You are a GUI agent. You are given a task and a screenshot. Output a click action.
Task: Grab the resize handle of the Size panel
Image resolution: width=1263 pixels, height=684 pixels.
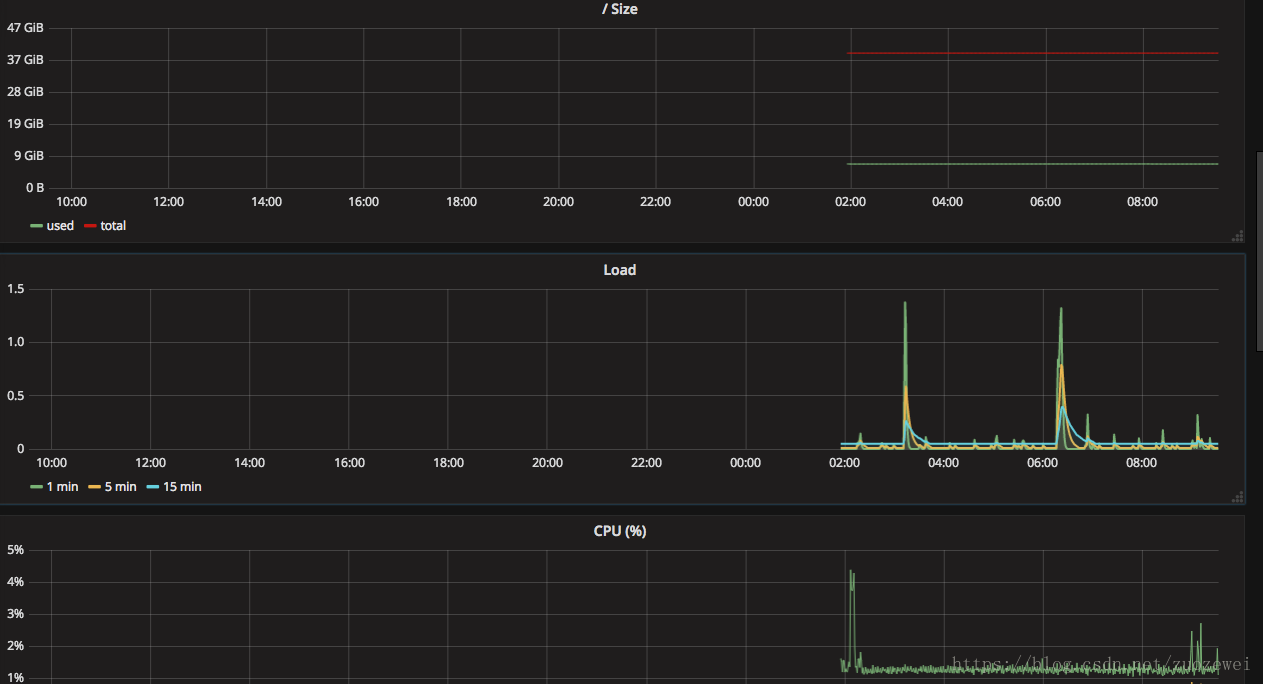[x=1238, y=236]
